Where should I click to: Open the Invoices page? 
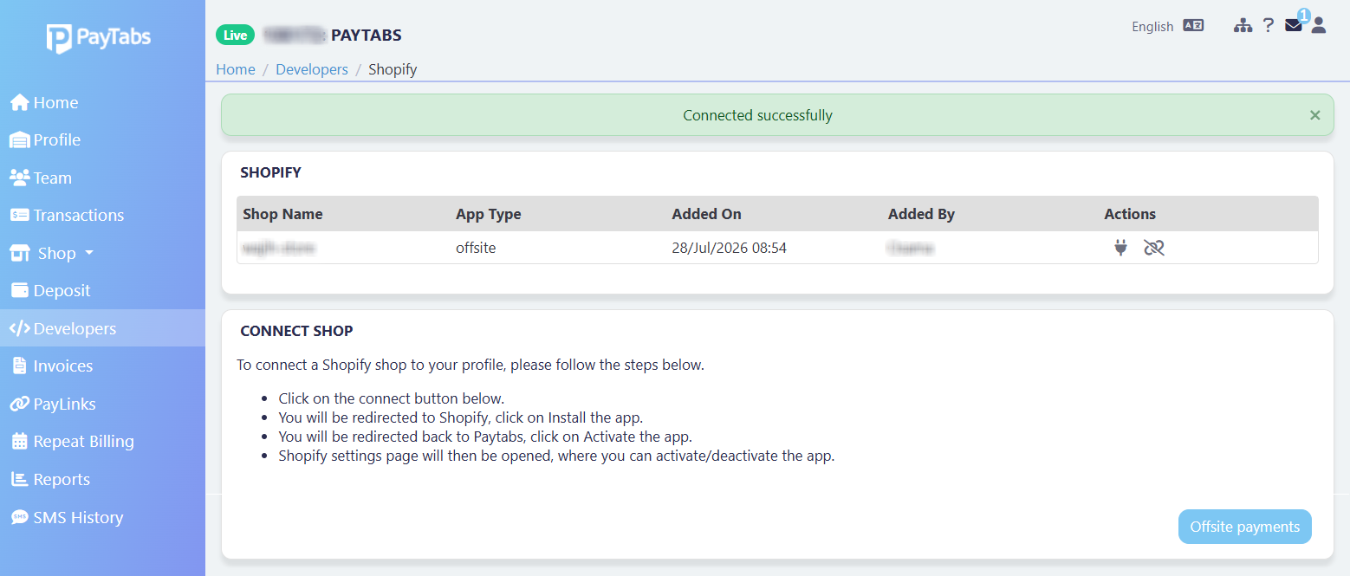click(102, 366)
